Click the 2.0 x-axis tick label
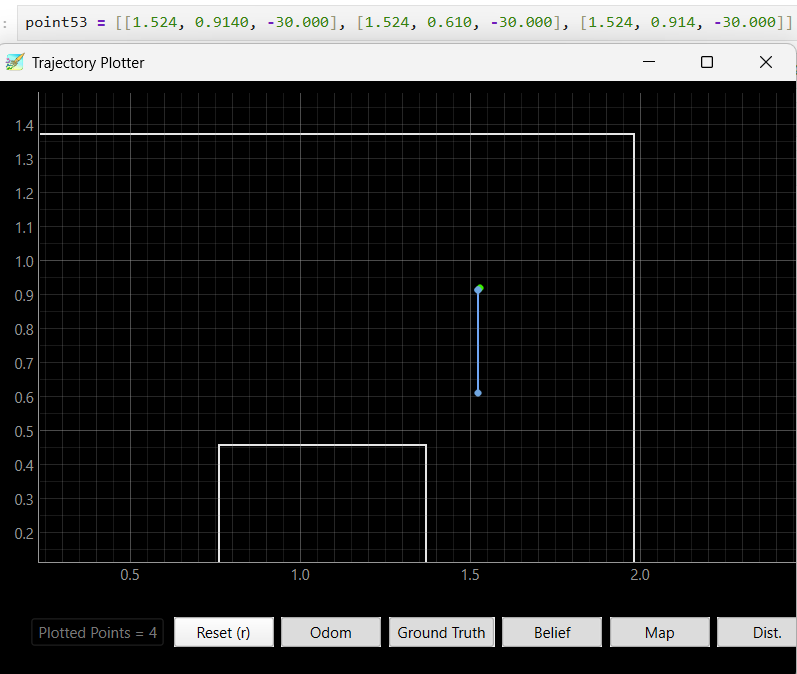Viewport: 797px width, 674px height. (640, 575)
